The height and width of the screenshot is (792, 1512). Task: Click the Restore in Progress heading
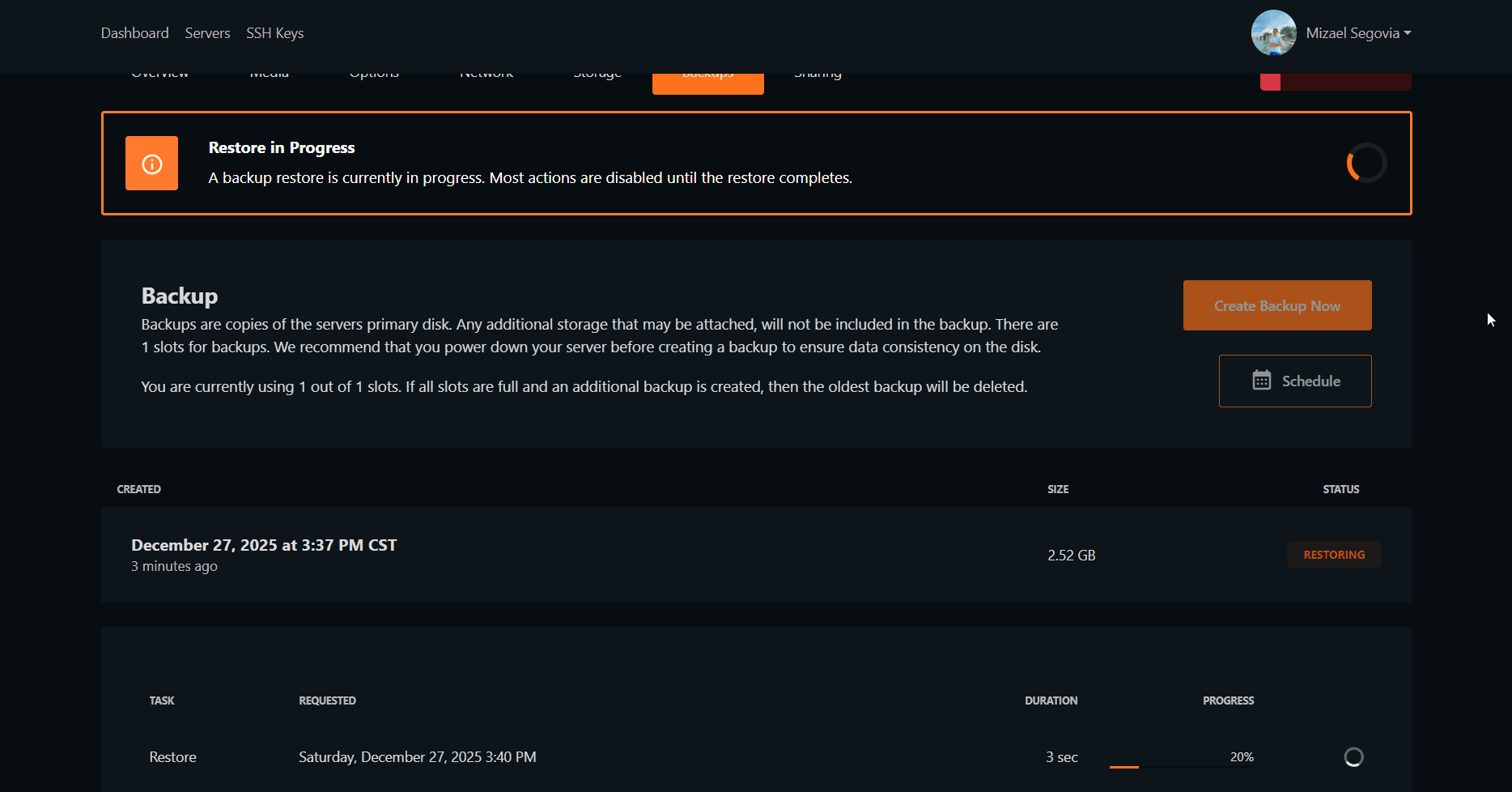tap(282, 147)
